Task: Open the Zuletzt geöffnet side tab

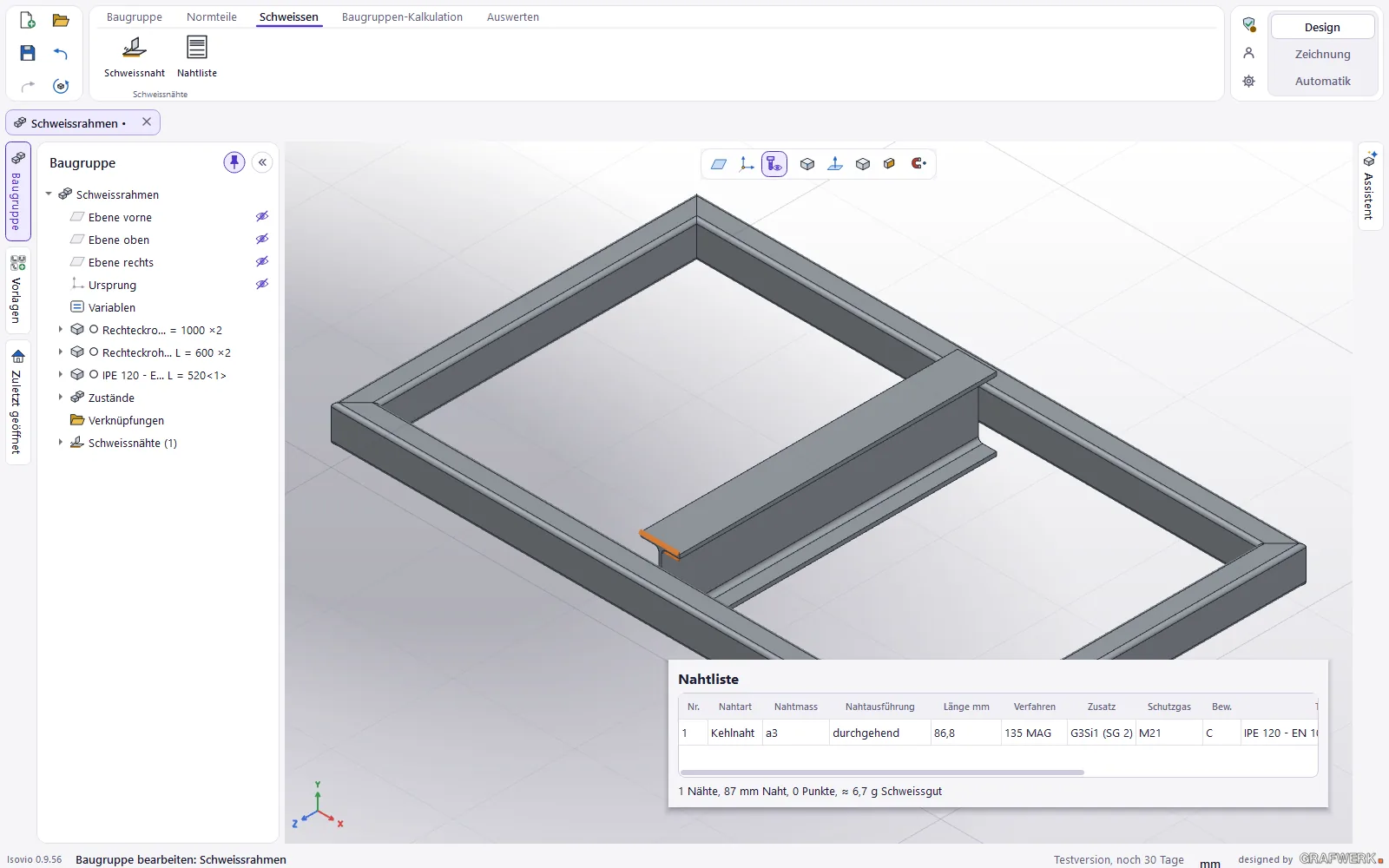Action: (17, 402)
